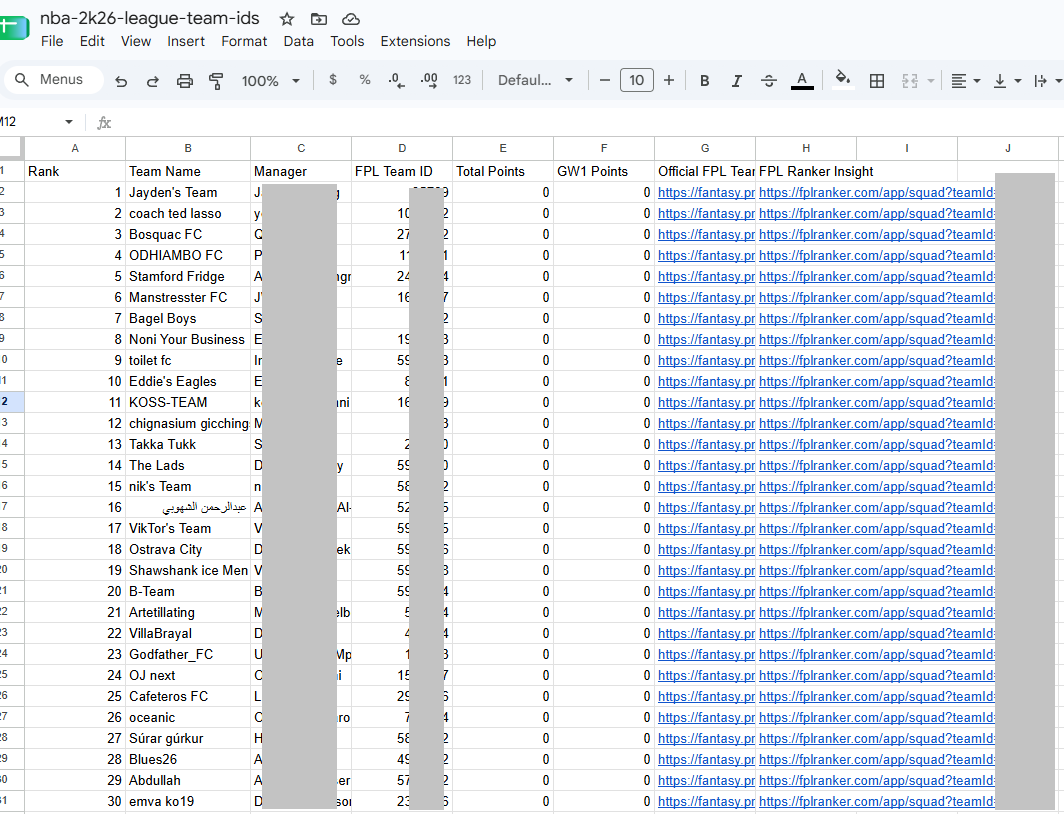Open the Move to folder icon

[318, 19]
